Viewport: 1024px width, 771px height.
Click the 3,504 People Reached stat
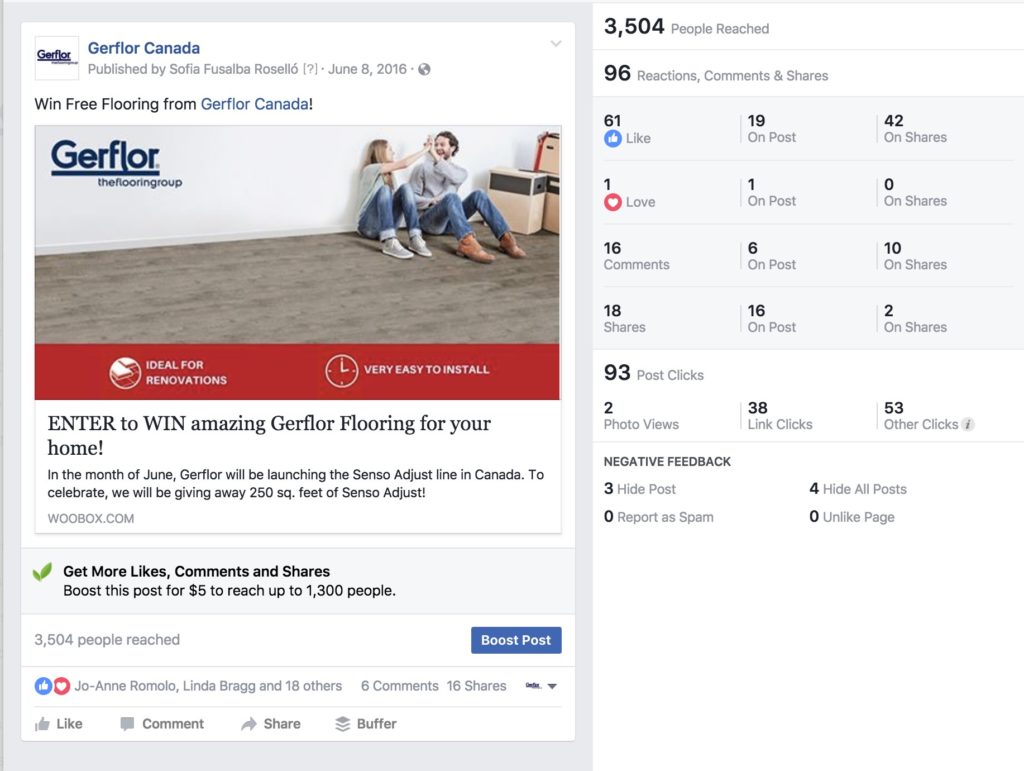pyautogui.click(x=686, y=27)
